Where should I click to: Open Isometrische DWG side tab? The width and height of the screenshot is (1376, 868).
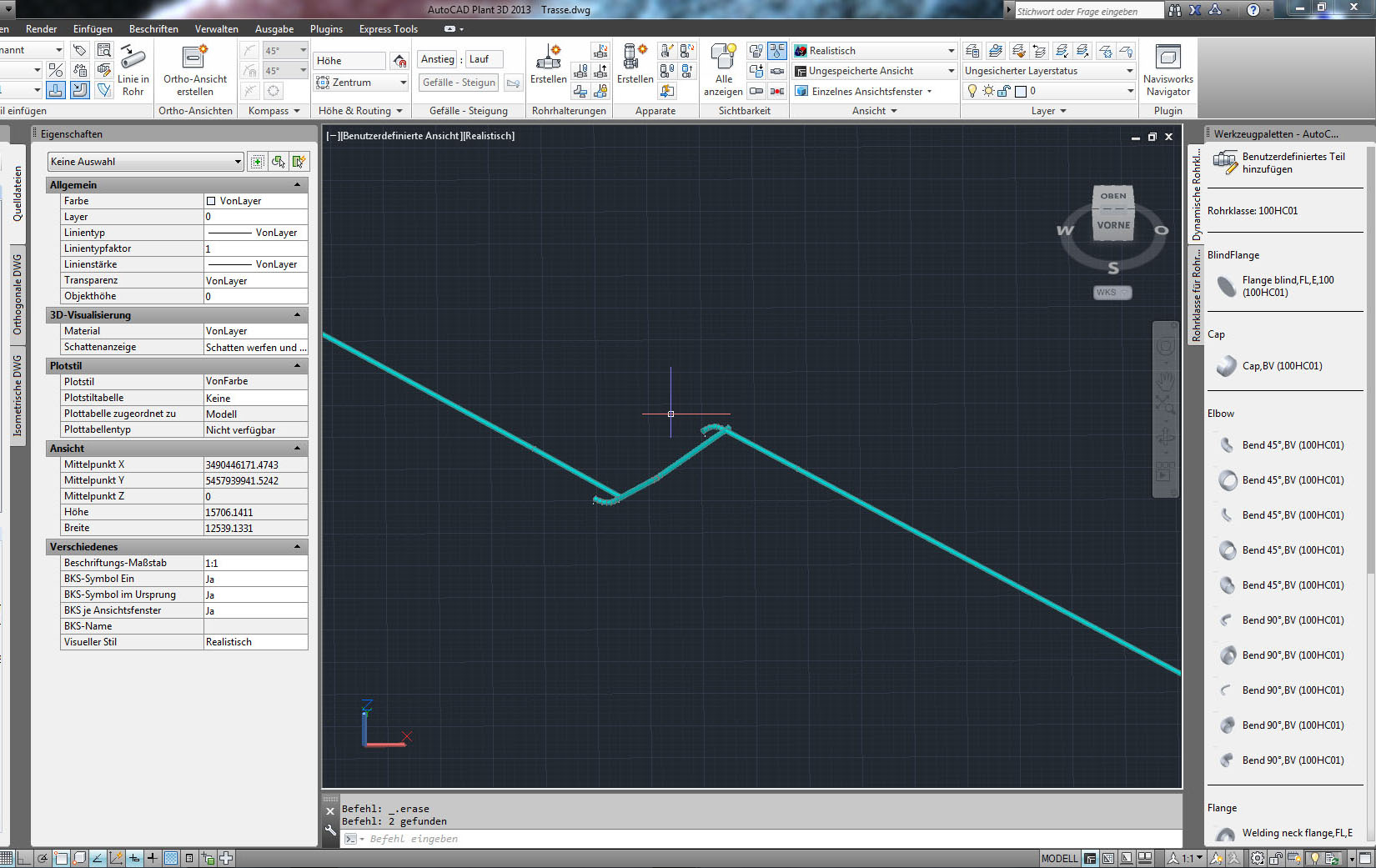18,396
